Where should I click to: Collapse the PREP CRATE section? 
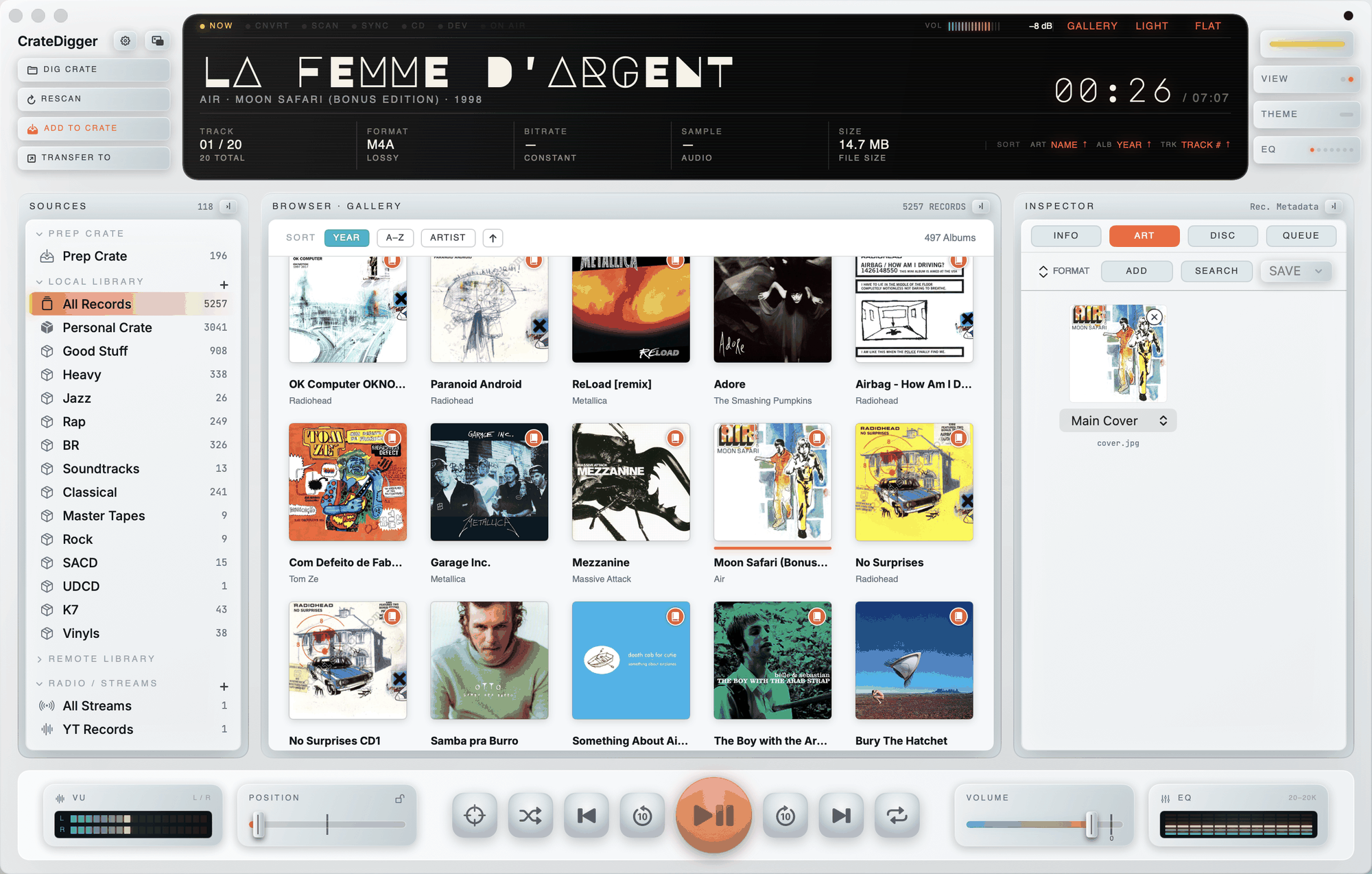(x=39, y=234)
